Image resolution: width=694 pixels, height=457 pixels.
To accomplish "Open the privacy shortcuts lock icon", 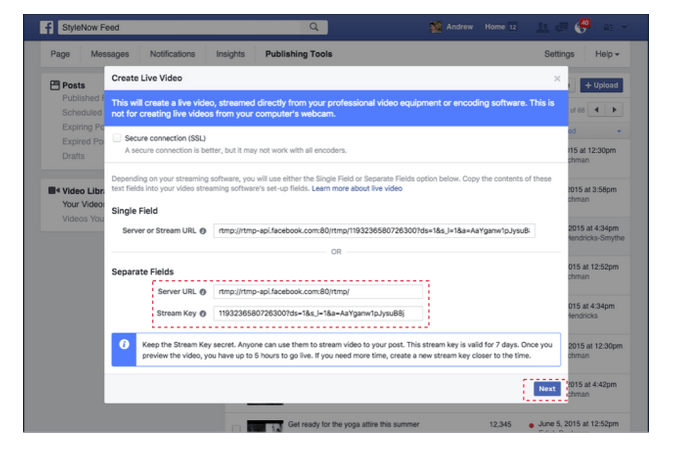I will (x=608, y=27).
